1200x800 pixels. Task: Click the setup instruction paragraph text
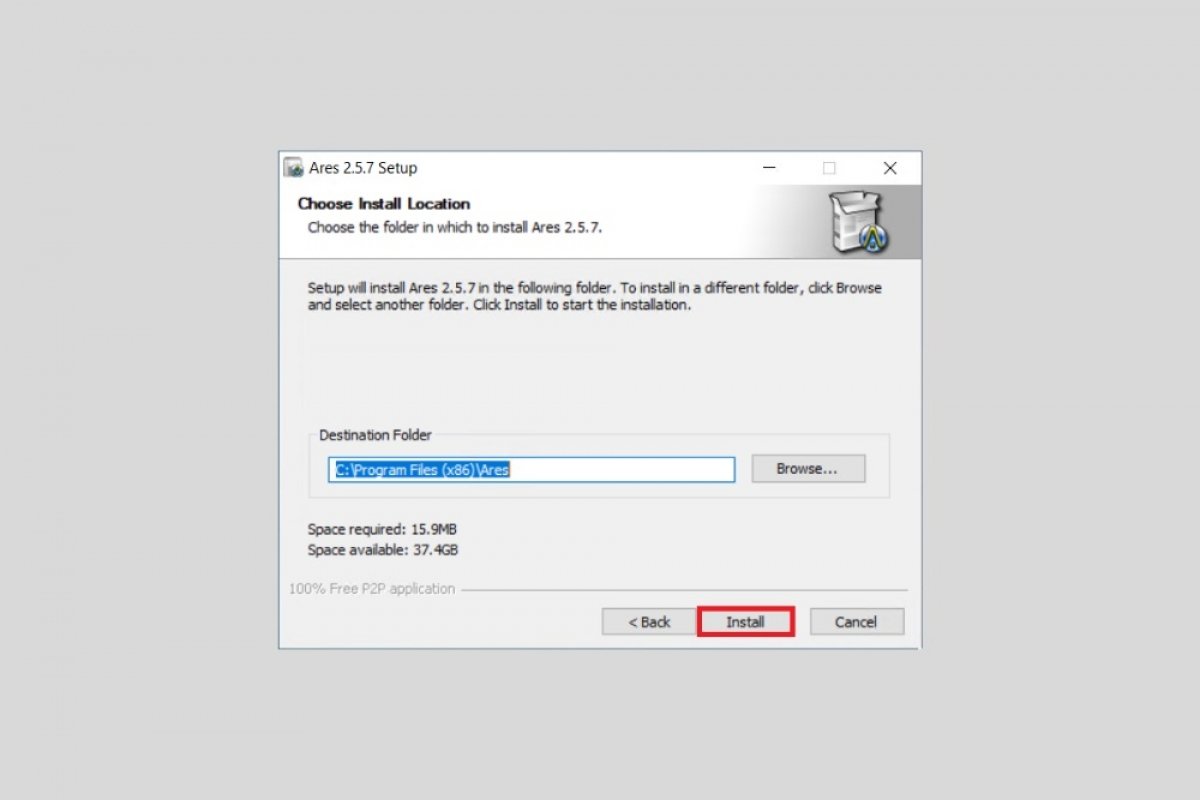click(595, 296)
